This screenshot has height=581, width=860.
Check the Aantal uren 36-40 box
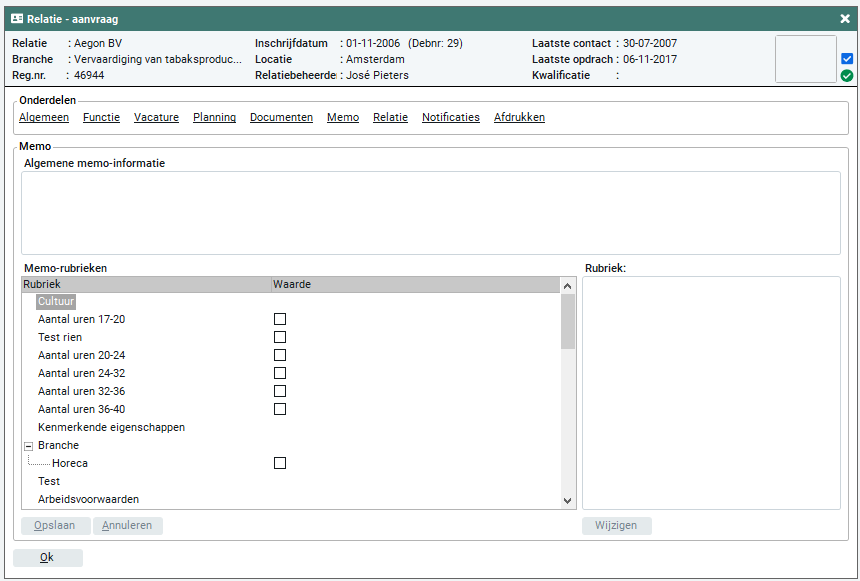[280, 409]
